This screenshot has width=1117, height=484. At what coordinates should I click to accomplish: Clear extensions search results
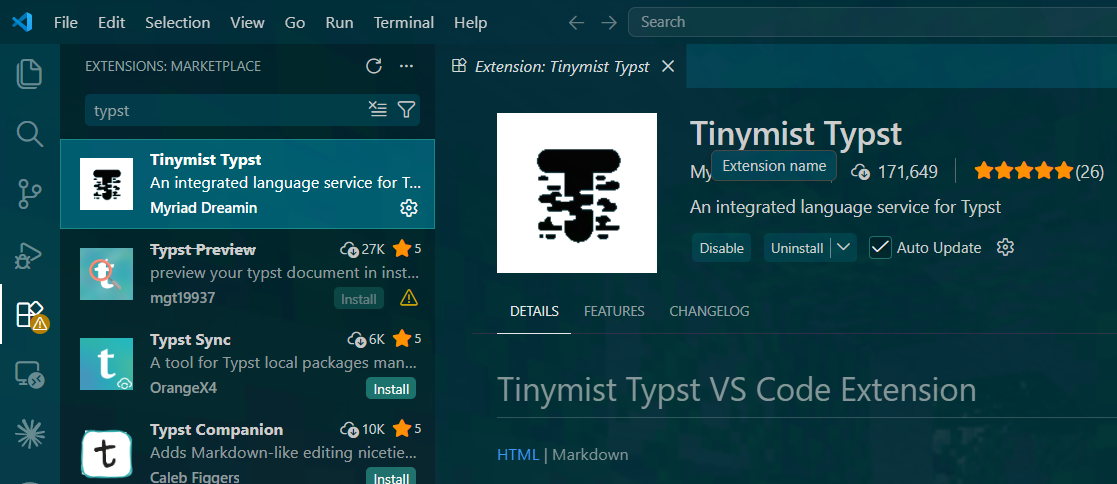pyautogui.click(x=378, y=110)
